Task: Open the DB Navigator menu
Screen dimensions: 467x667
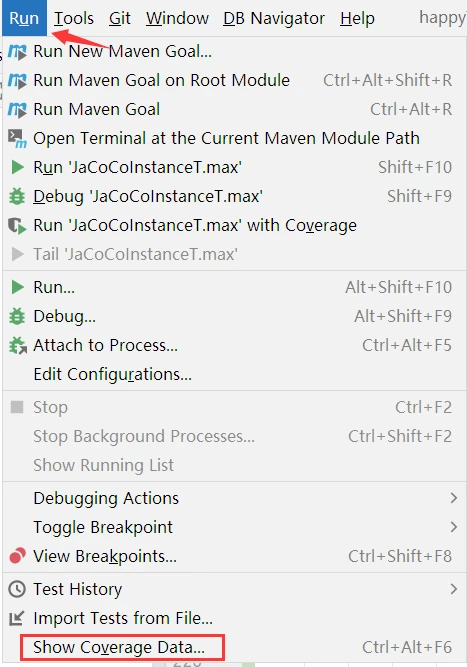Action: [274, 18]
